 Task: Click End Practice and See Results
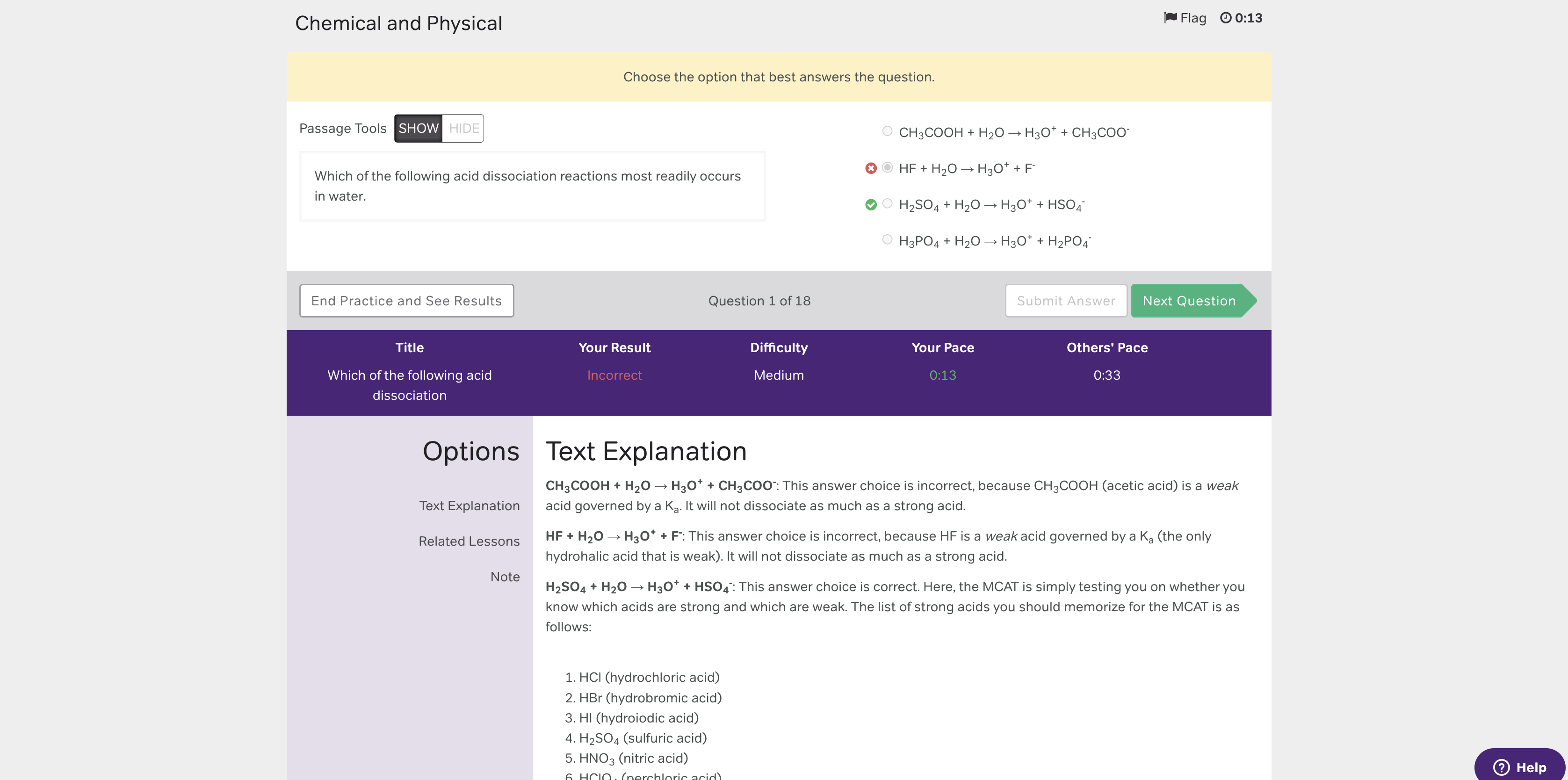tap(406, 301)
